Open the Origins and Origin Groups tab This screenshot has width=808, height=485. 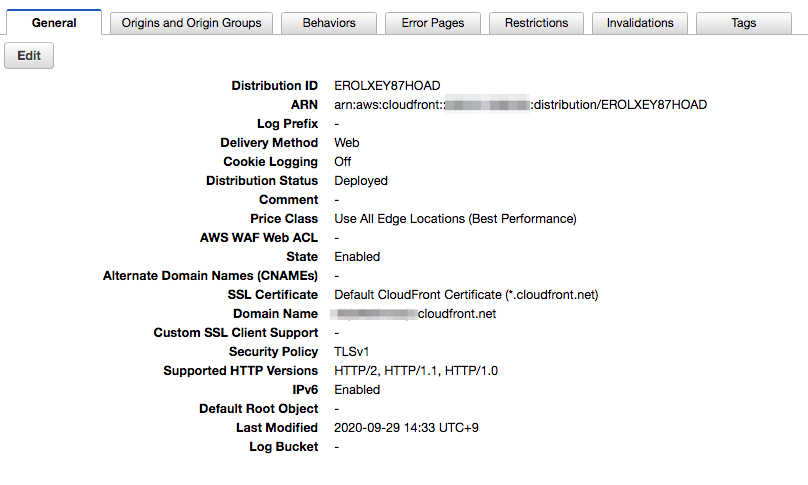coord(191,23)
